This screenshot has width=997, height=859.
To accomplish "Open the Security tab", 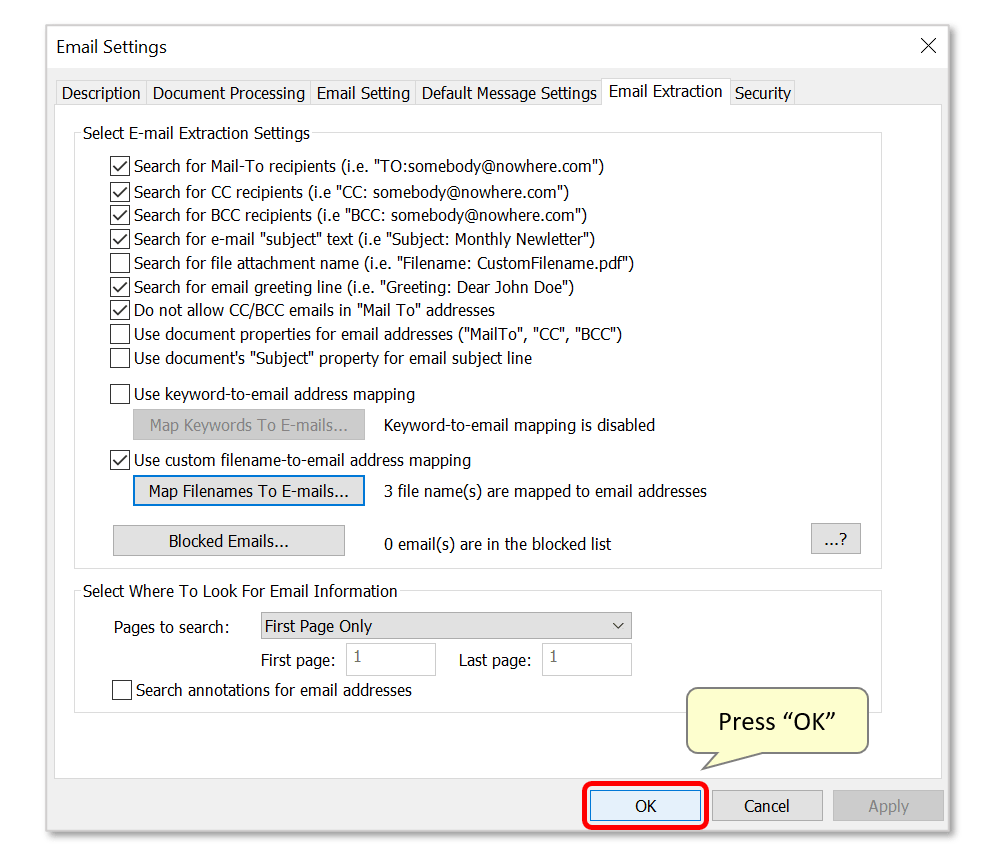I will click(x=762, y=93).
